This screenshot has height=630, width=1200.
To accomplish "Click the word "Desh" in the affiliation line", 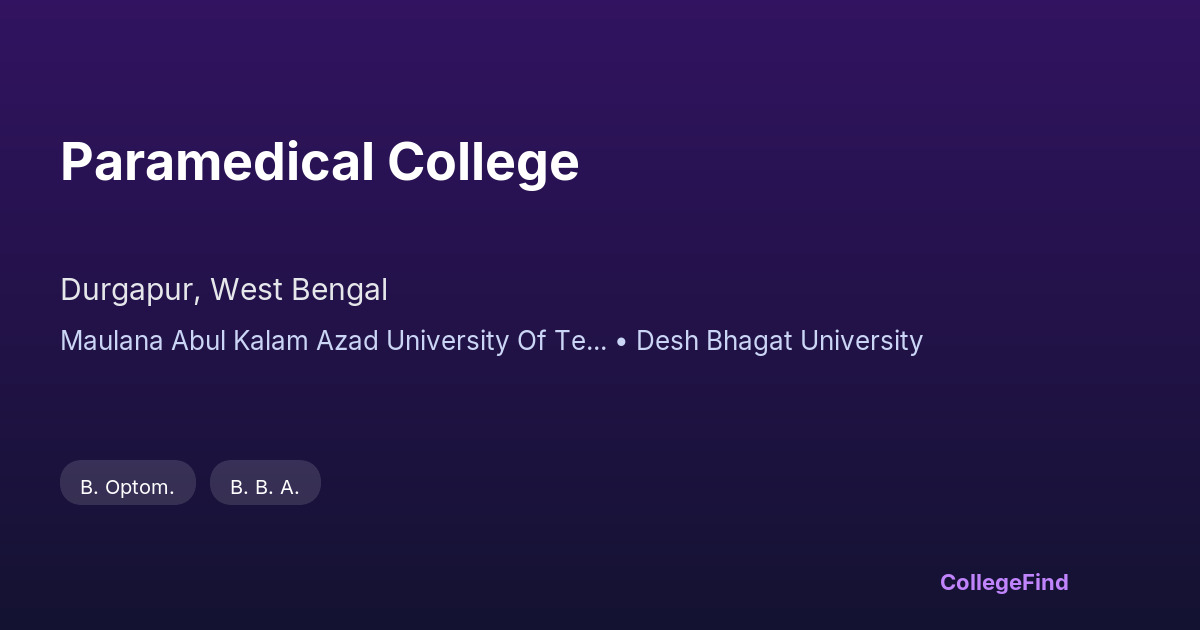I will [667, 341].
